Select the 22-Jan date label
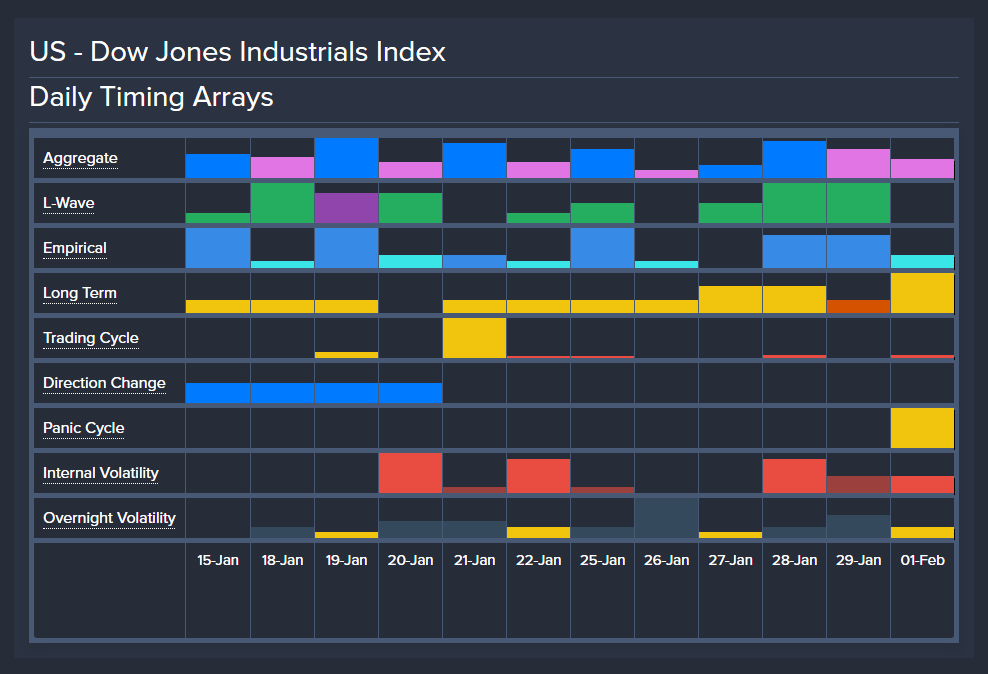The image size is (988, 674). pos(539,560)
